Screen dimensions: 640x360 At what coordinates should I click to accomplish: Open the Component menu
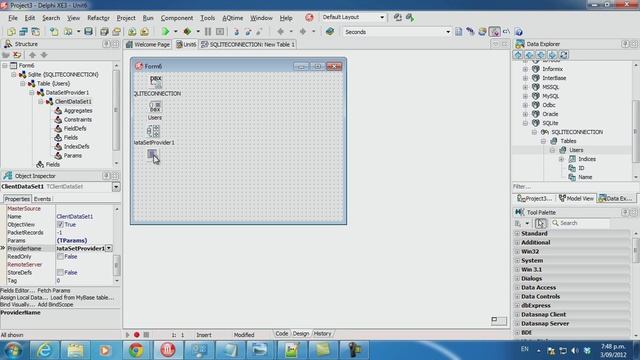[x=177, y=18]
